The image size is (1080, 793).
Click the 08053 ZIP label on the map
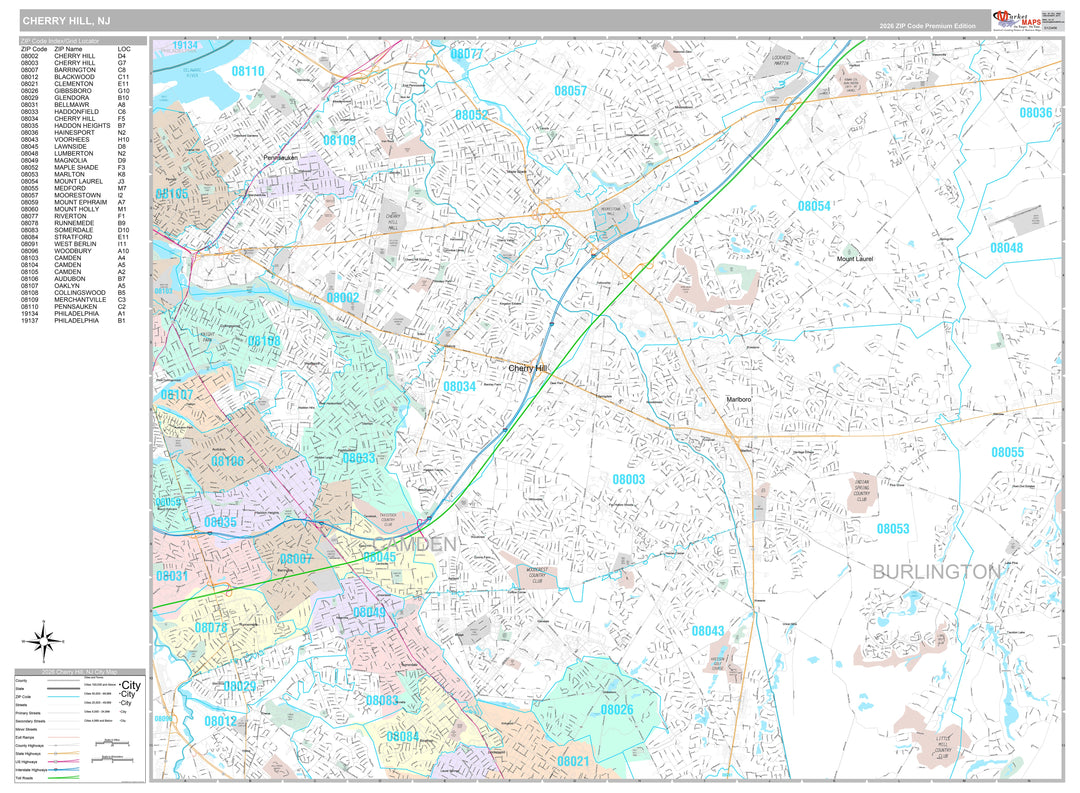pyautogui.click(x=893, y=529)
